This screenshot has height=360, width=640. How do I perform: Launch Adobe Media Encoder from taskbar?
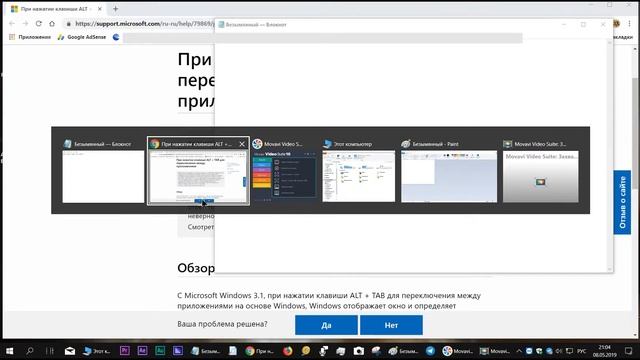click(178, 351)
